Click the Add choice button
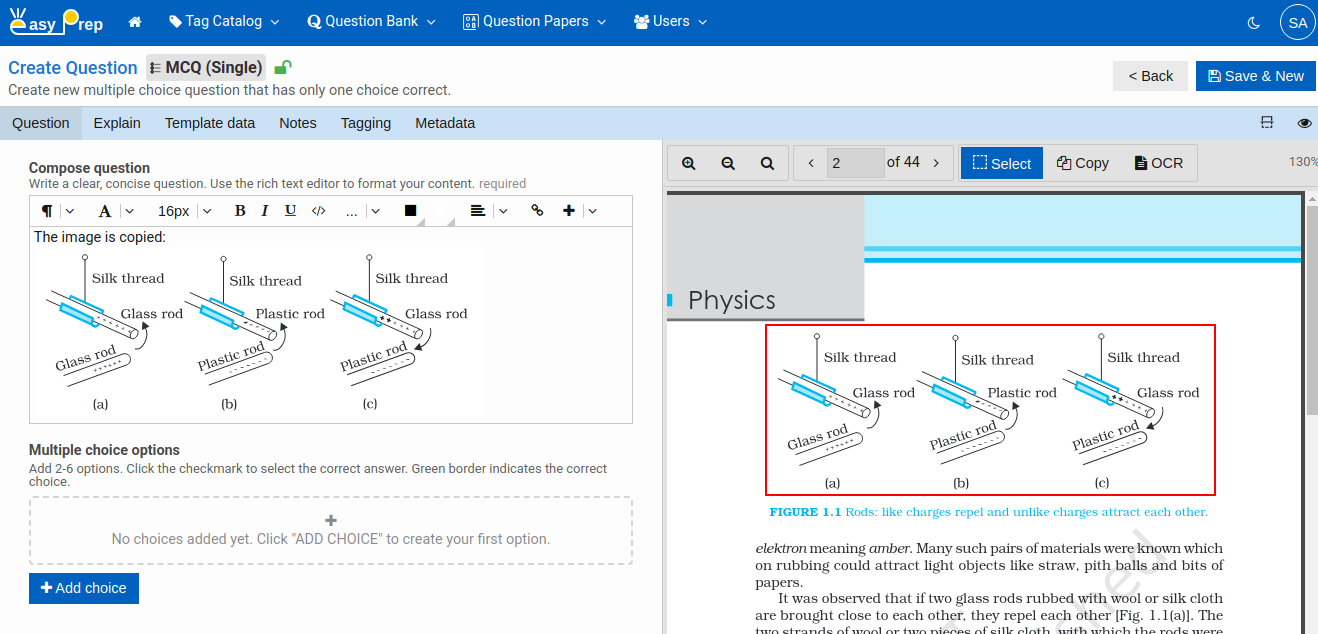This screenshot has height=634, width=1318. click(84, 588)
